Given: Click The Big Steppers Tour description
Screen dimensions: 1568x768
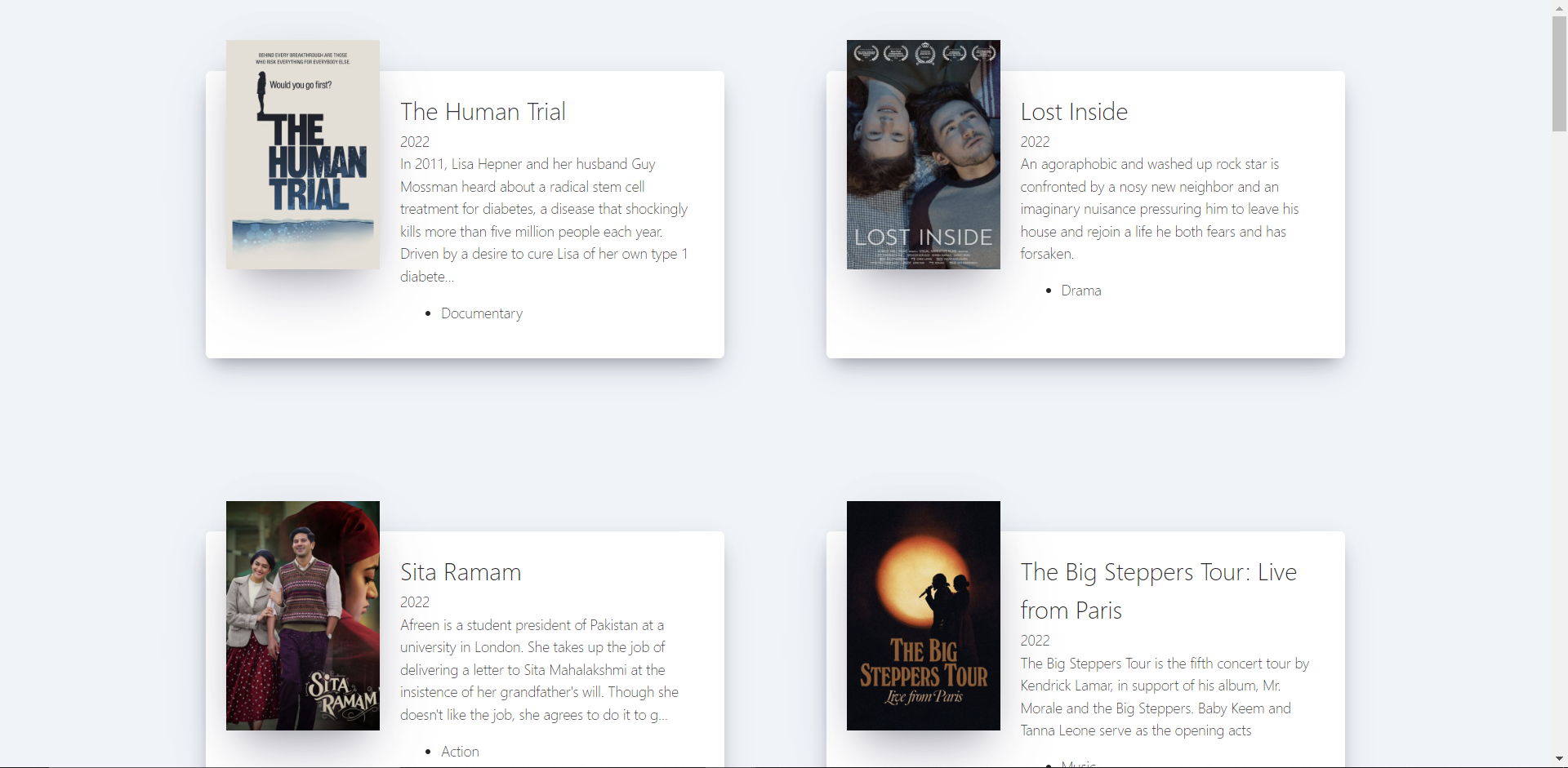Looking at the screenshot, I should pos(1164,697).
